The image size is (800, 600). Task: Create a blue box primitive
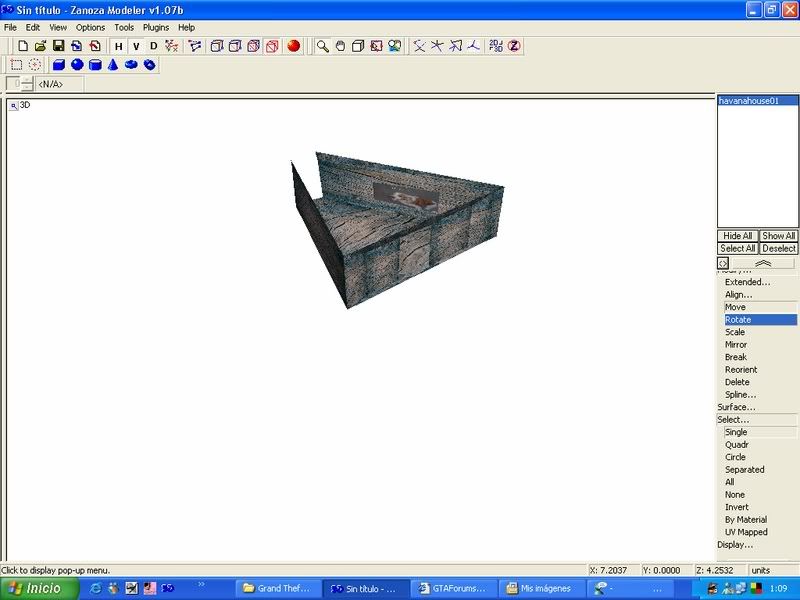pyautogui.click(x=59, y=65)
